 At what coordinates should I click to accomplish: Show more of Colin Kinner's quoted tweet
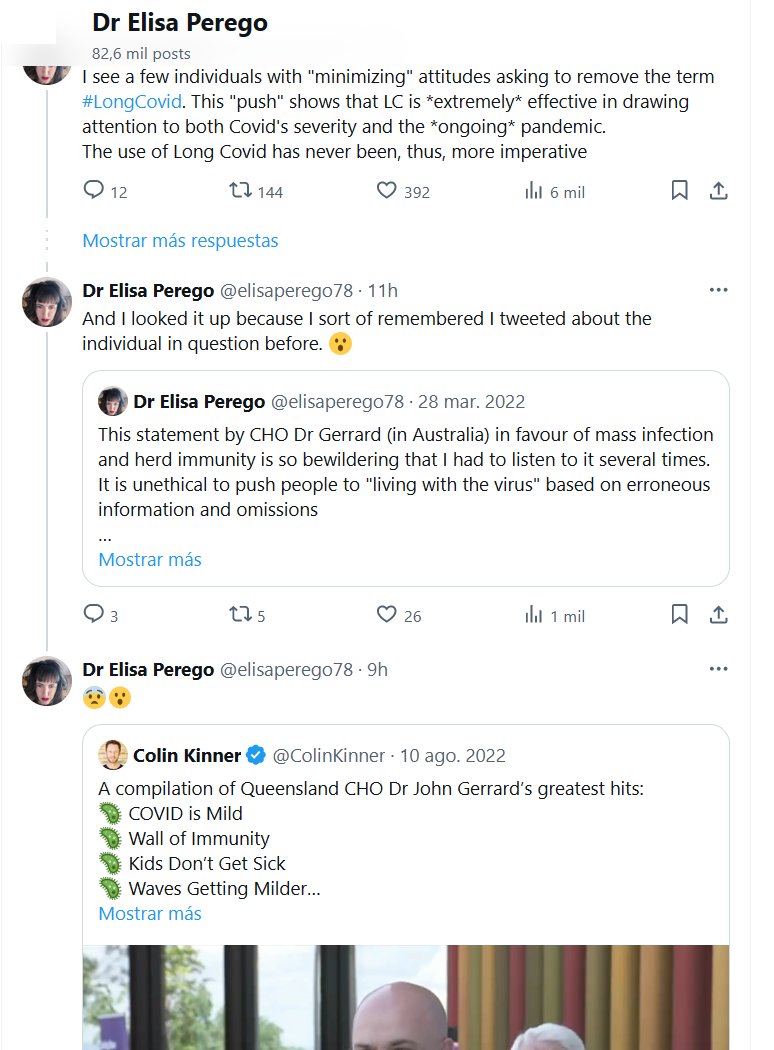[150, 913]
